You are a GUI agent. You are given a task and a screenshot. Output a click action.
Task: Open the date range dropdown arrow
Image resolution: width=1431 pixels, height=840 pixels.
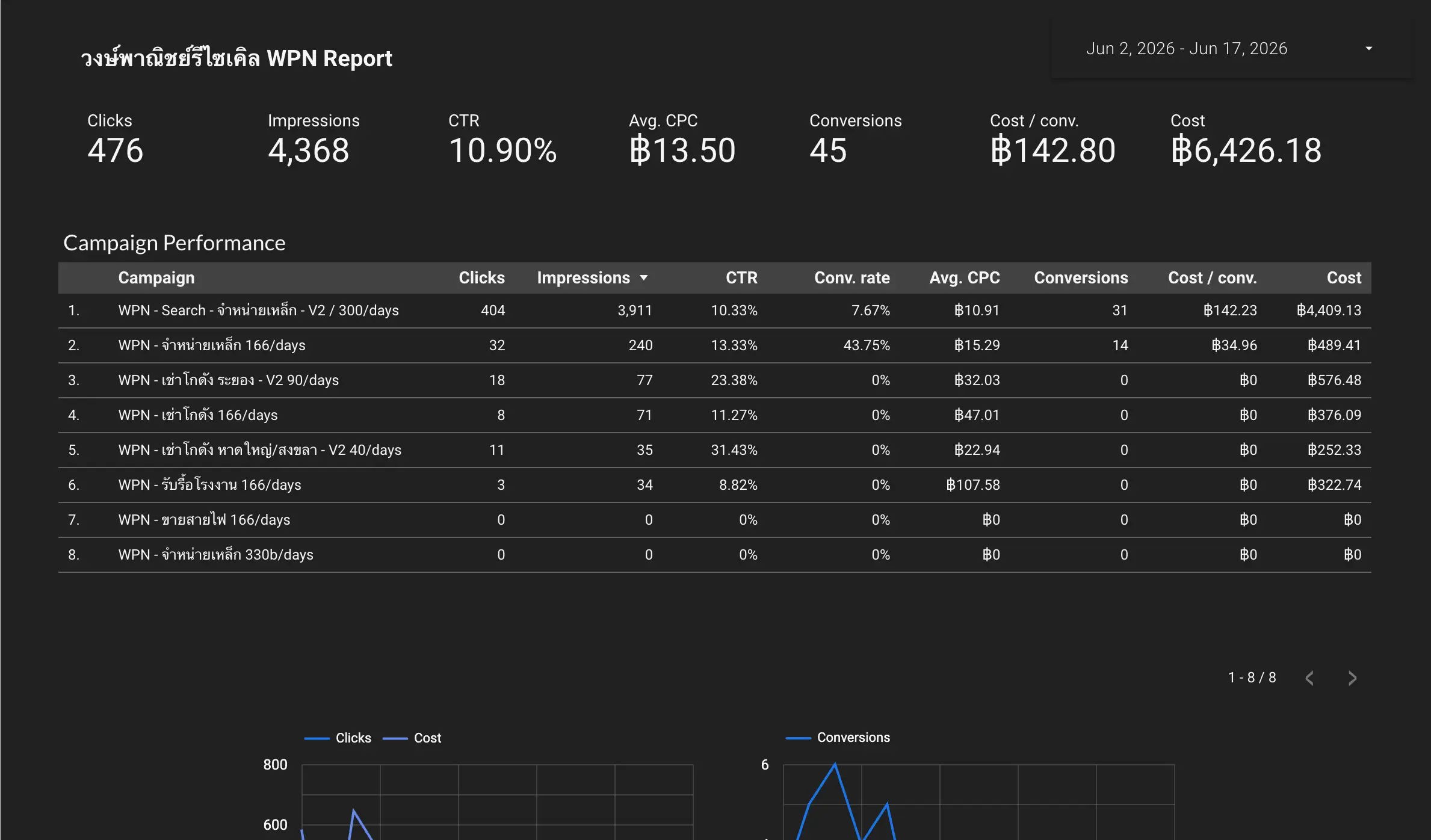pos(1369,49)
